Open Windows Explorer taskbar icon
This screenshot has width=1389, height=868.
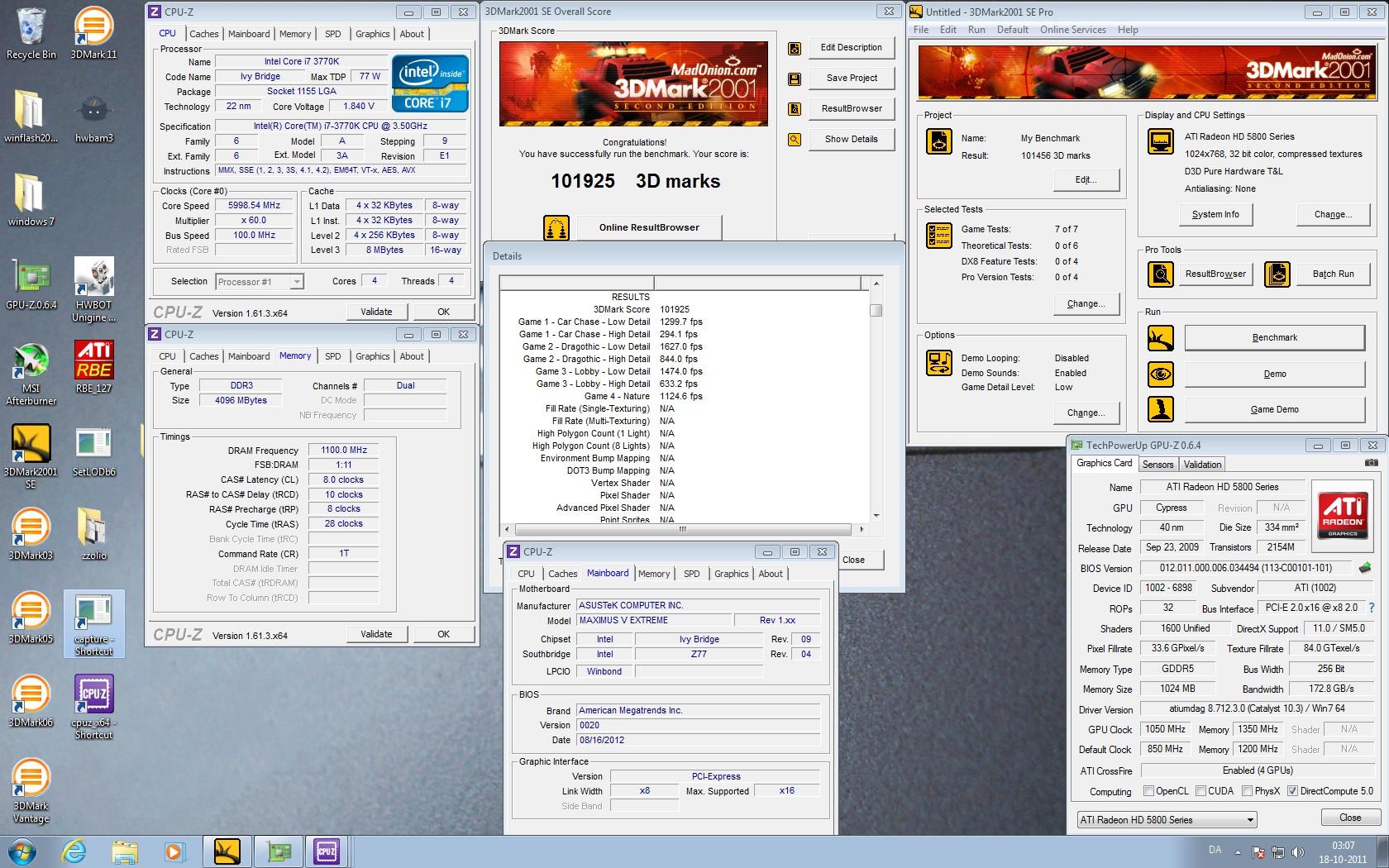pos(124,851)
